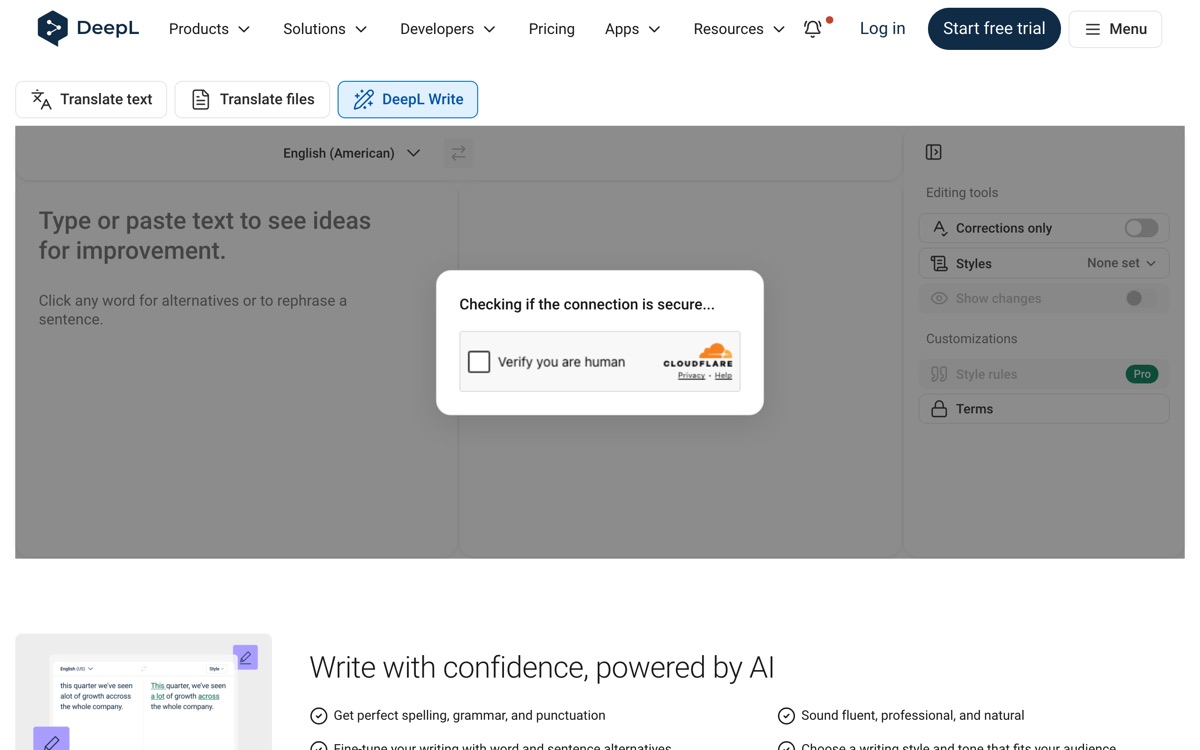1200x750 pixels.
Task: Click 'Sound fluent, professional, and natural' text
Action: coord(912,715)
